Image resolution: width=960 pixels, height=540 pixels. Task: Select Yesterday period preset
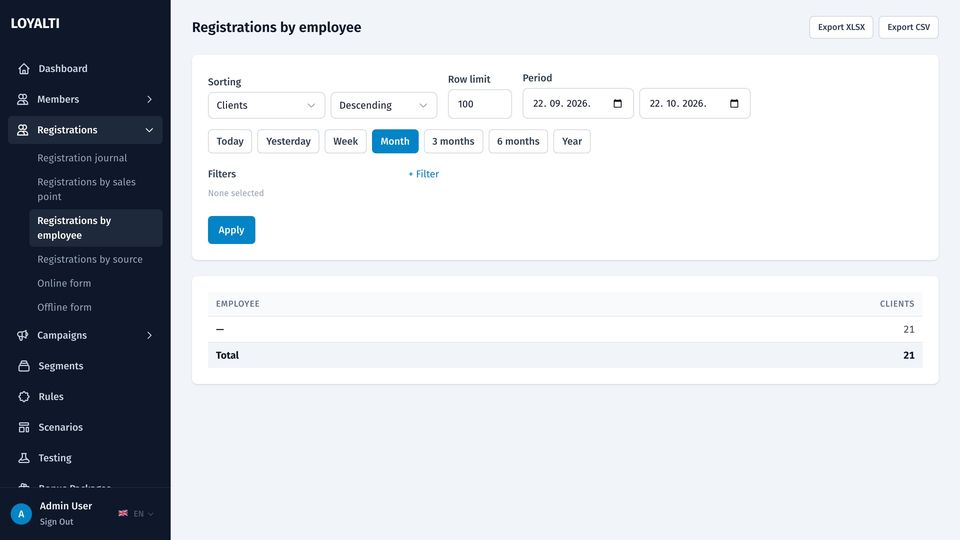288,141
